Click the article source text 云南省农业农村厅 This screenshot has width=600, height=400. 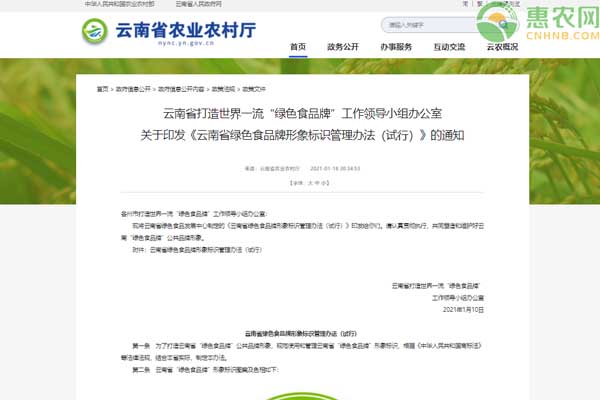point(280,168)
